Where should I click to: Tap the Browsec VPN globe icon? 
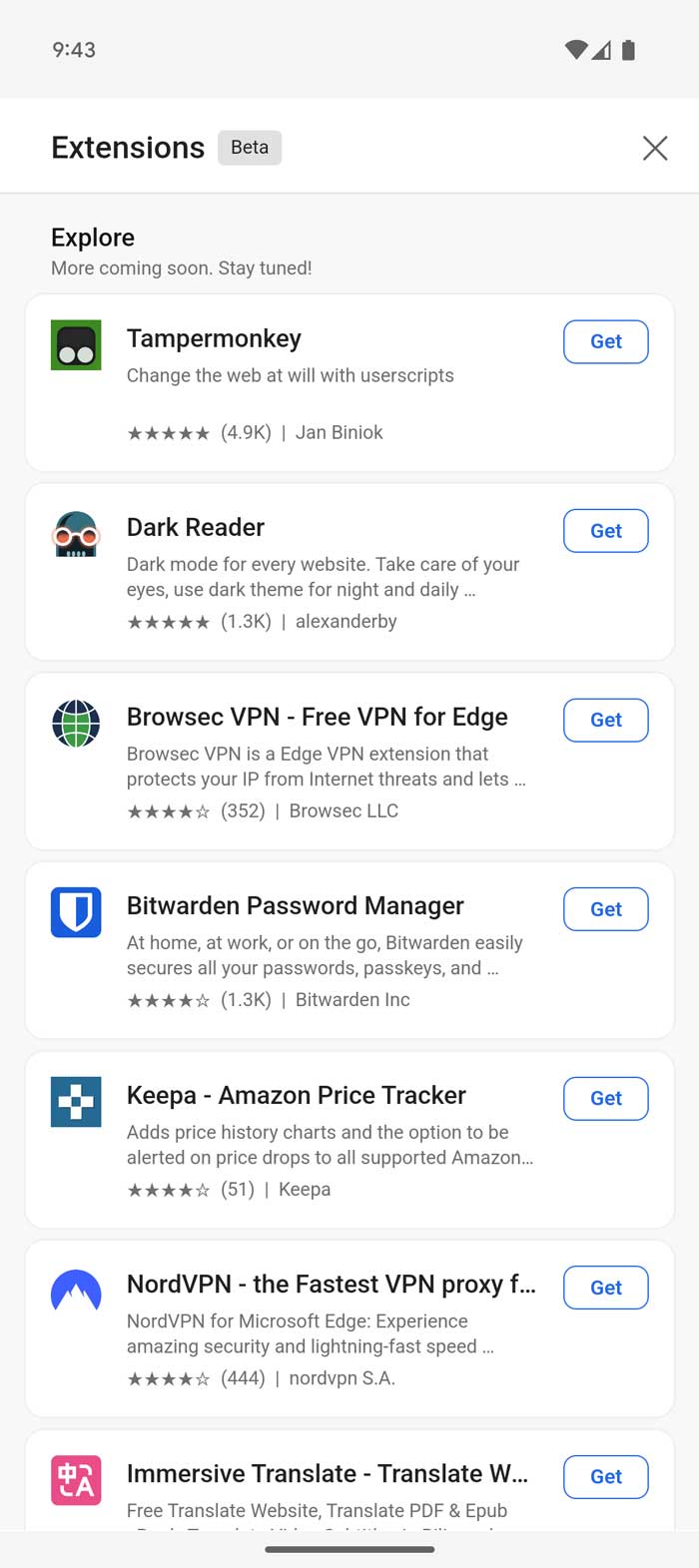click(76, 724)
